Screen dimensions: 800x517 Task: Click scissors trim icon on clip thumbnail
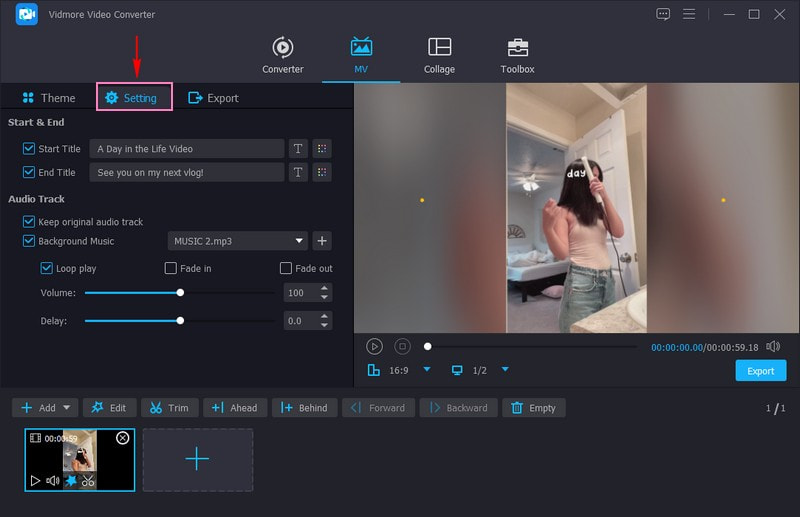88,481
